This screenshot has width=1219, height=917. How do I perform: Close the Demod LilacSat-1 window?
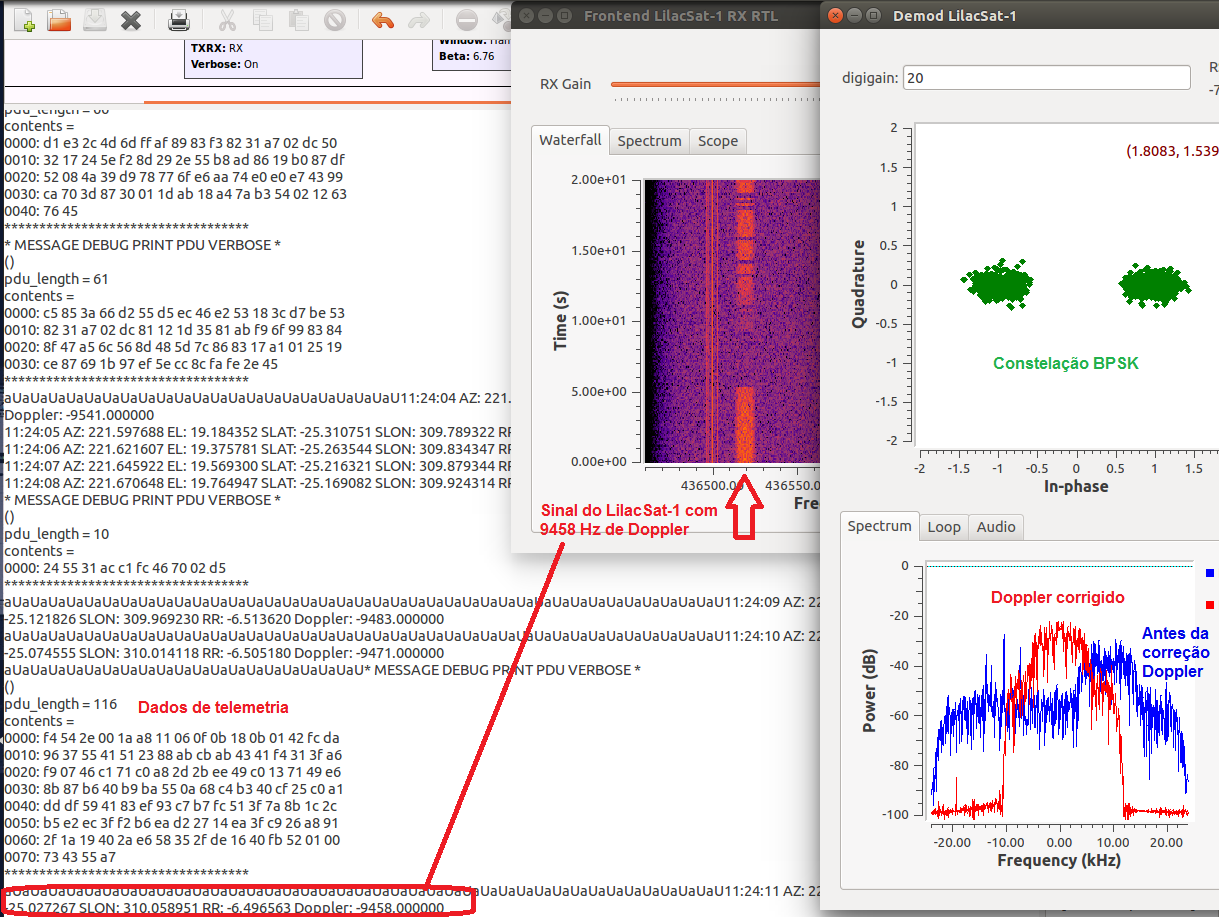pyautogui.click(x=836, y=15)
